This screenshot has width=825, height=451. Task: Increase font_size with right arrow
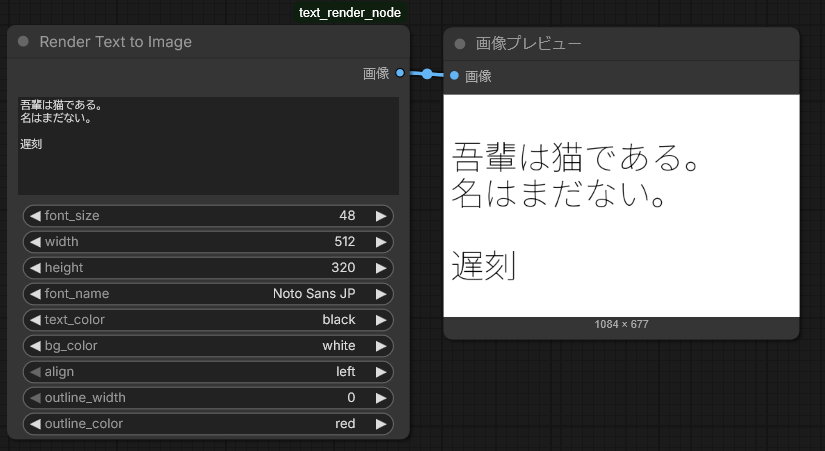point(381,216)
